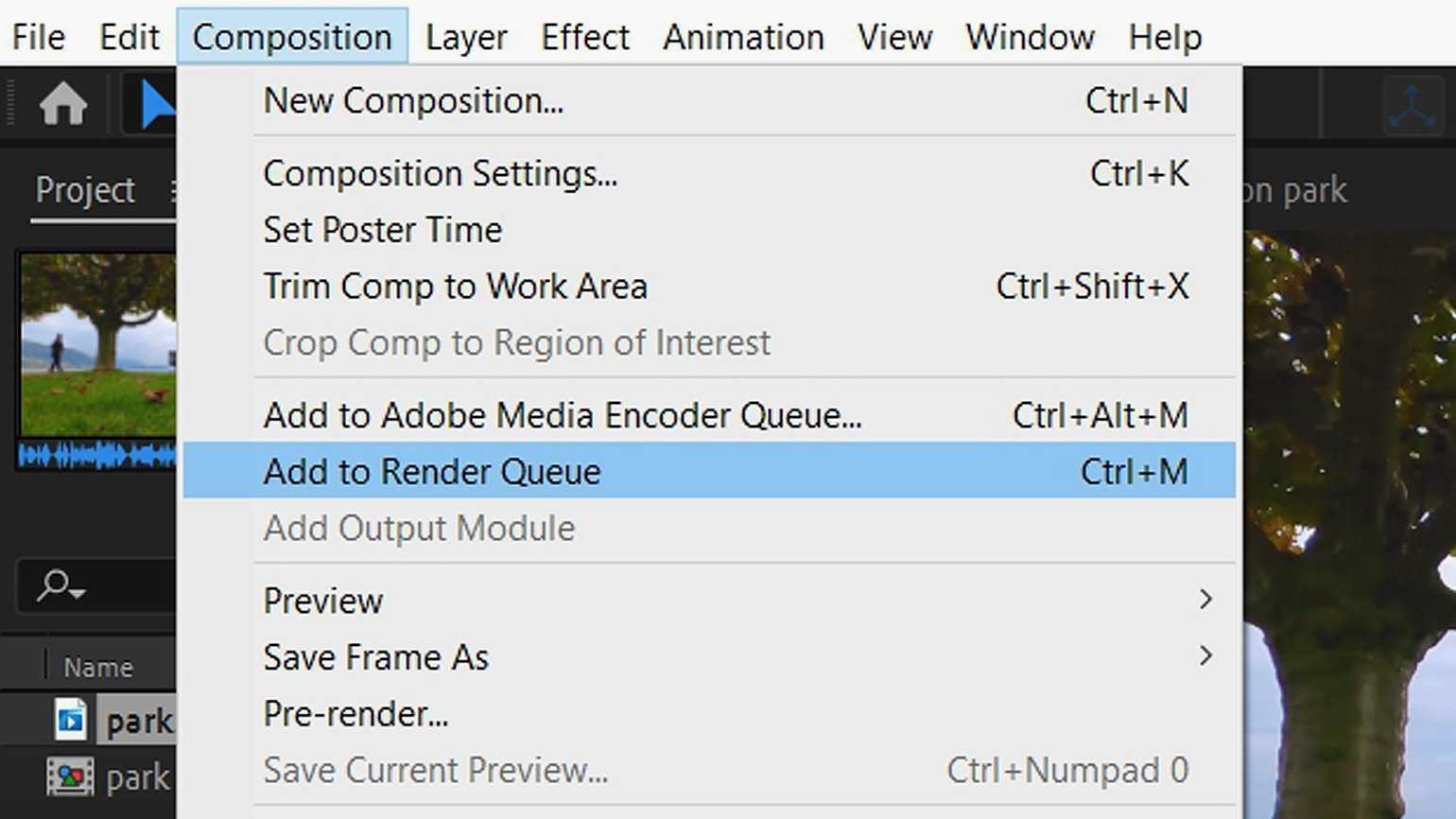Expand the Preview submenu arrow
The height and width of the screenshot is (819, 1456).
(x=1205, y=600)
